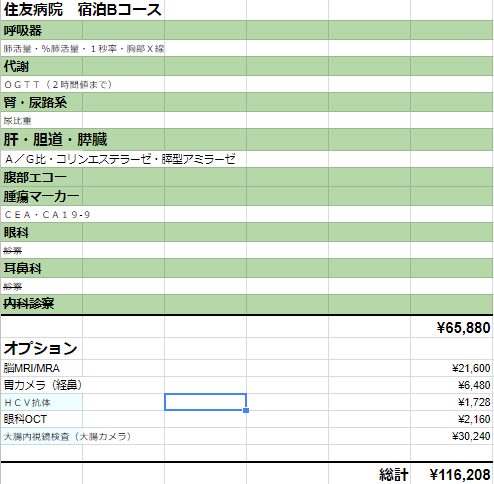Select the struck-through 診察 cell under 耳鼻科

42,286
